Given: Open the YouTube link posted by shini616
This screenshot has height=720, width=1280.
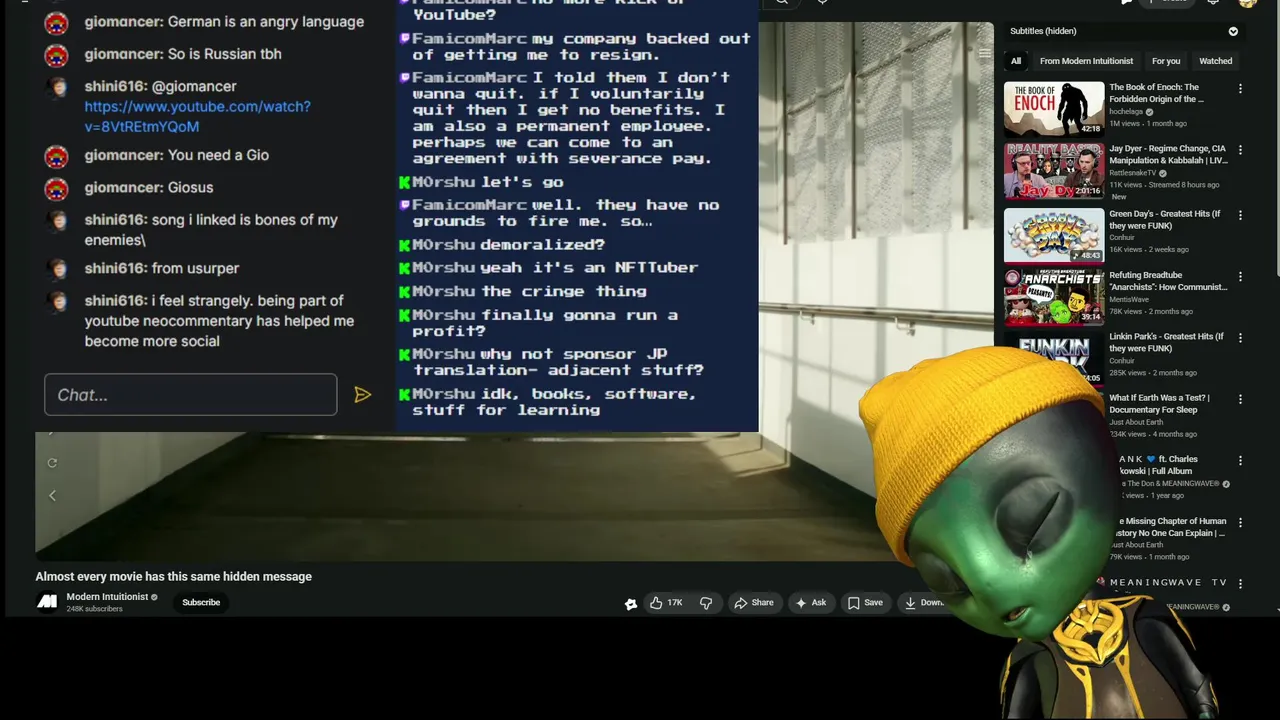Looking at the screenshot, I should [x=197, y=116].
